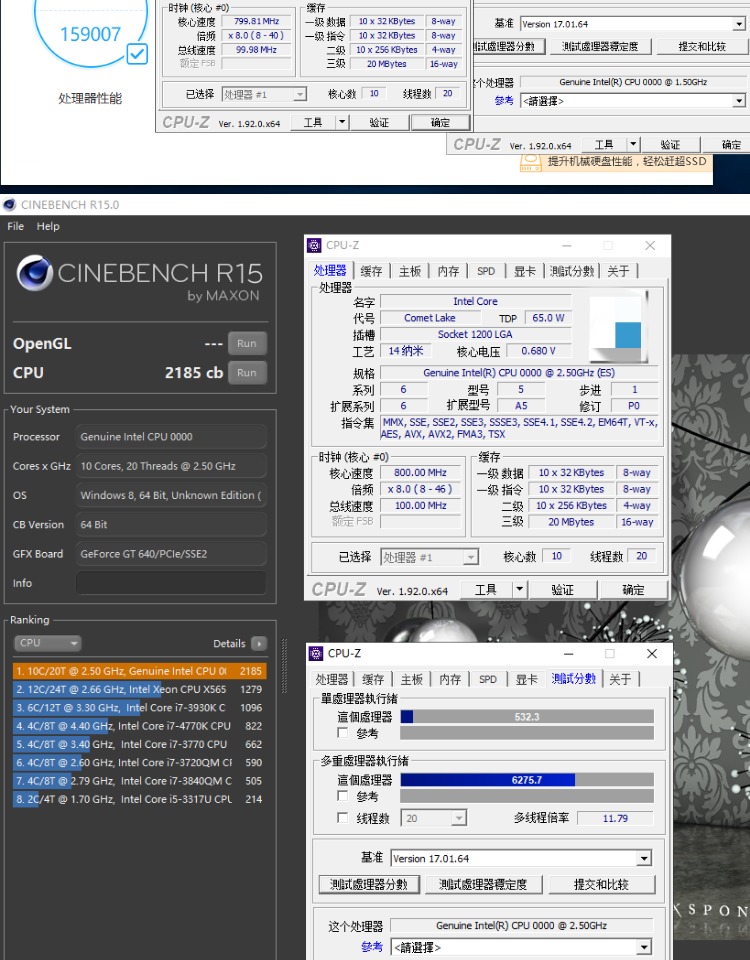This screenshot has height=960, width=750.
Task: Click the blue checkmark icon below score 159007
Action: click(x=137, y=54)
